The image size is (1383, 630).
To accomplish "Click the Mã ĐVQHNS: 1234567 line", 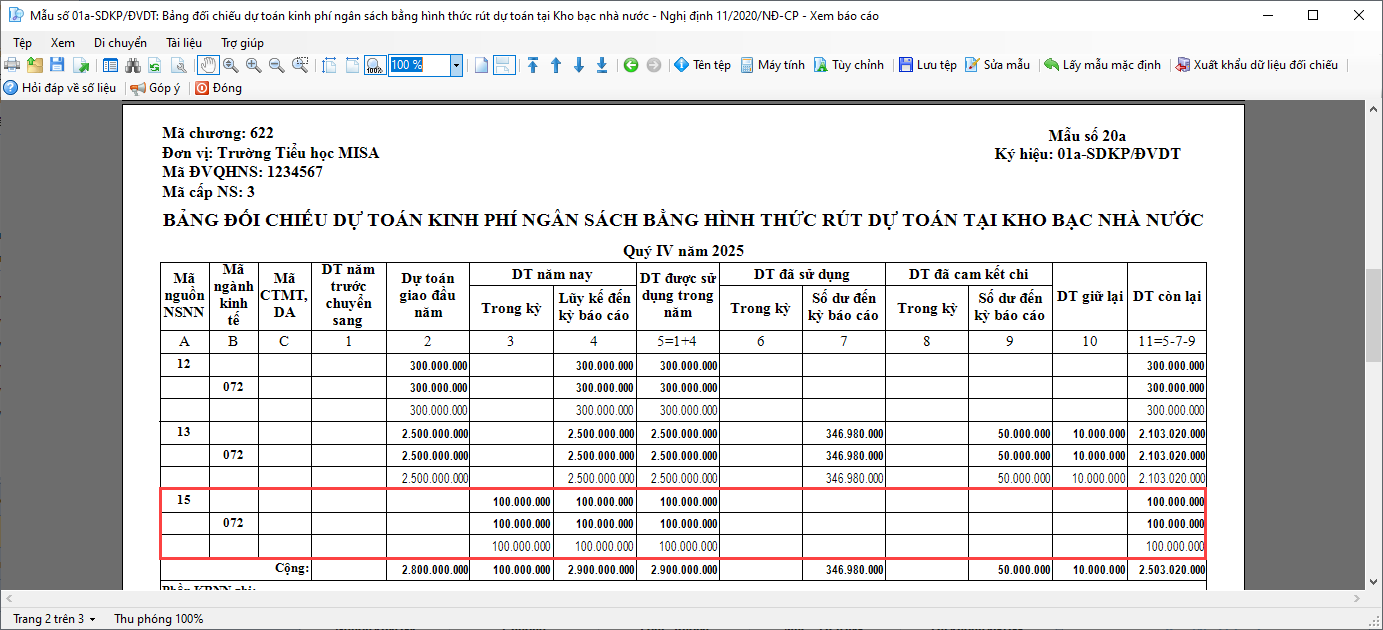I will [242, 172].
